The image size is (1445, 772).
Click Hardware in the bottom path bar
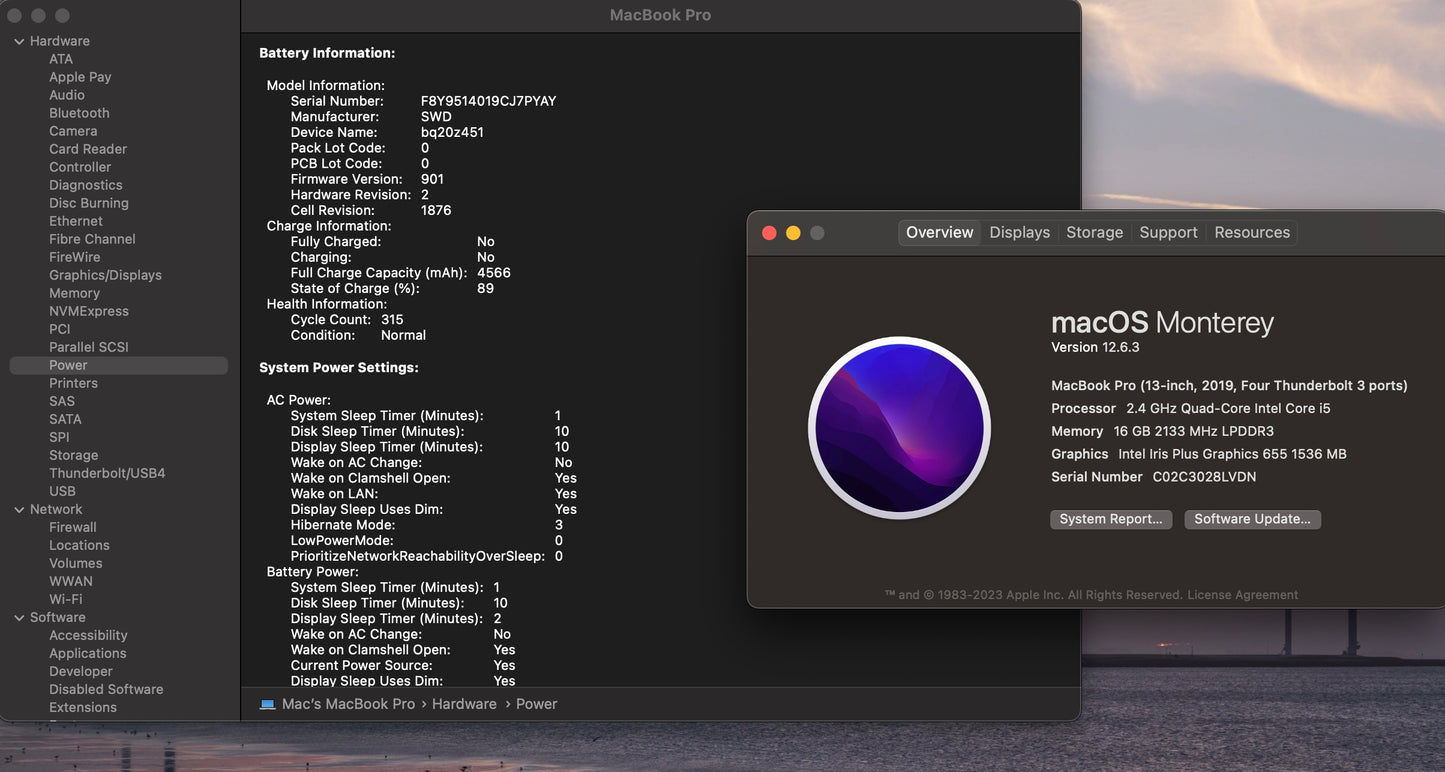[x=464, y=704]
